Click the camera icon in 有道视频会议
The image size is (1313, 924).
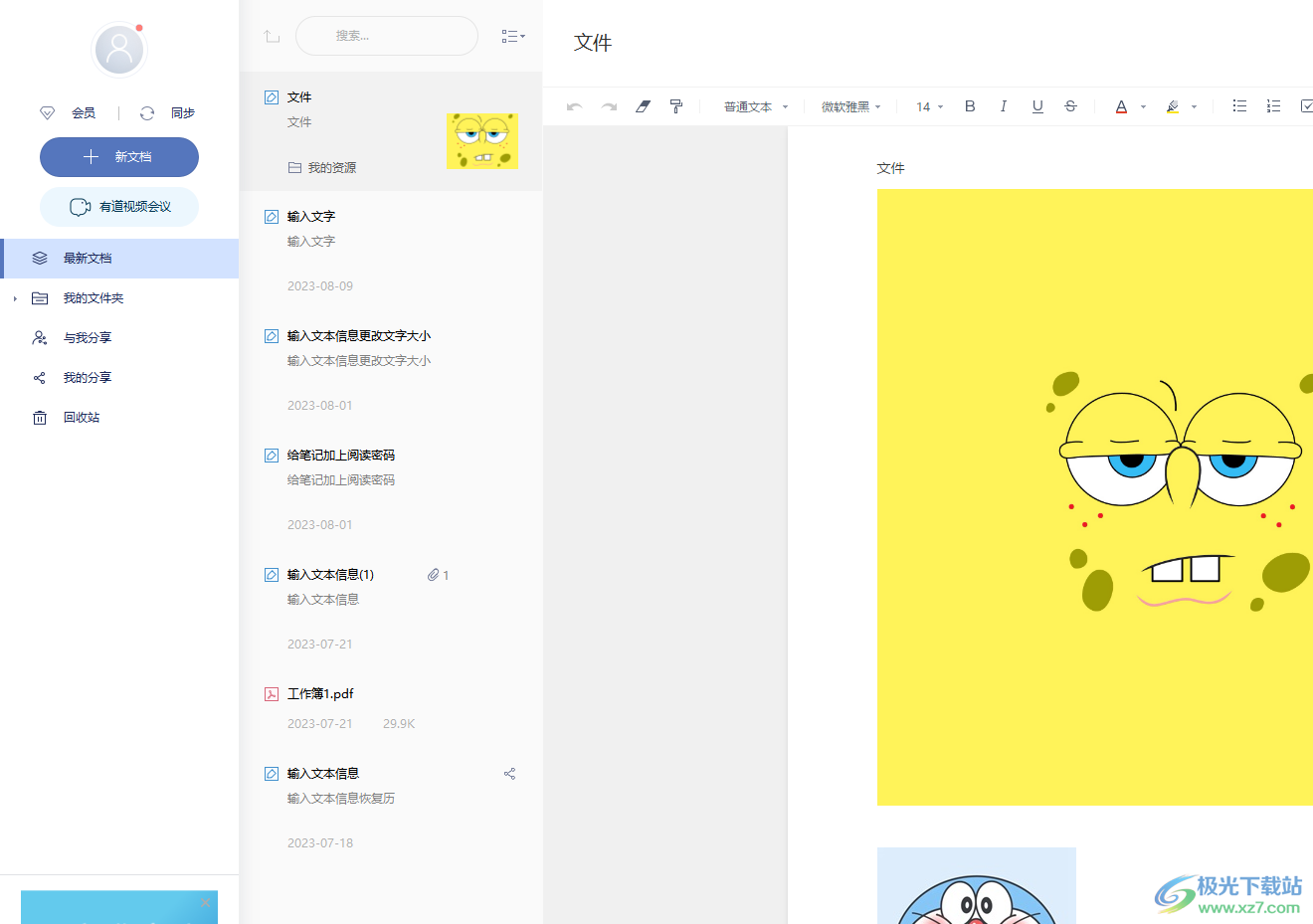81,207
